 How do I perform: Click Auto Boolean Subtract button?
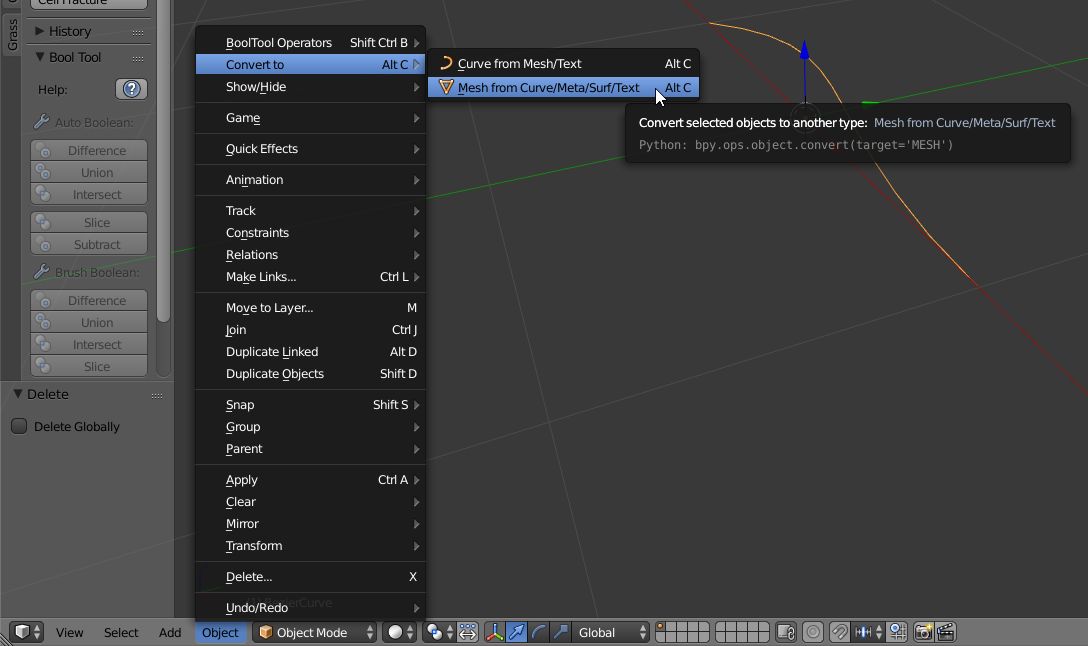coord(89,244)
